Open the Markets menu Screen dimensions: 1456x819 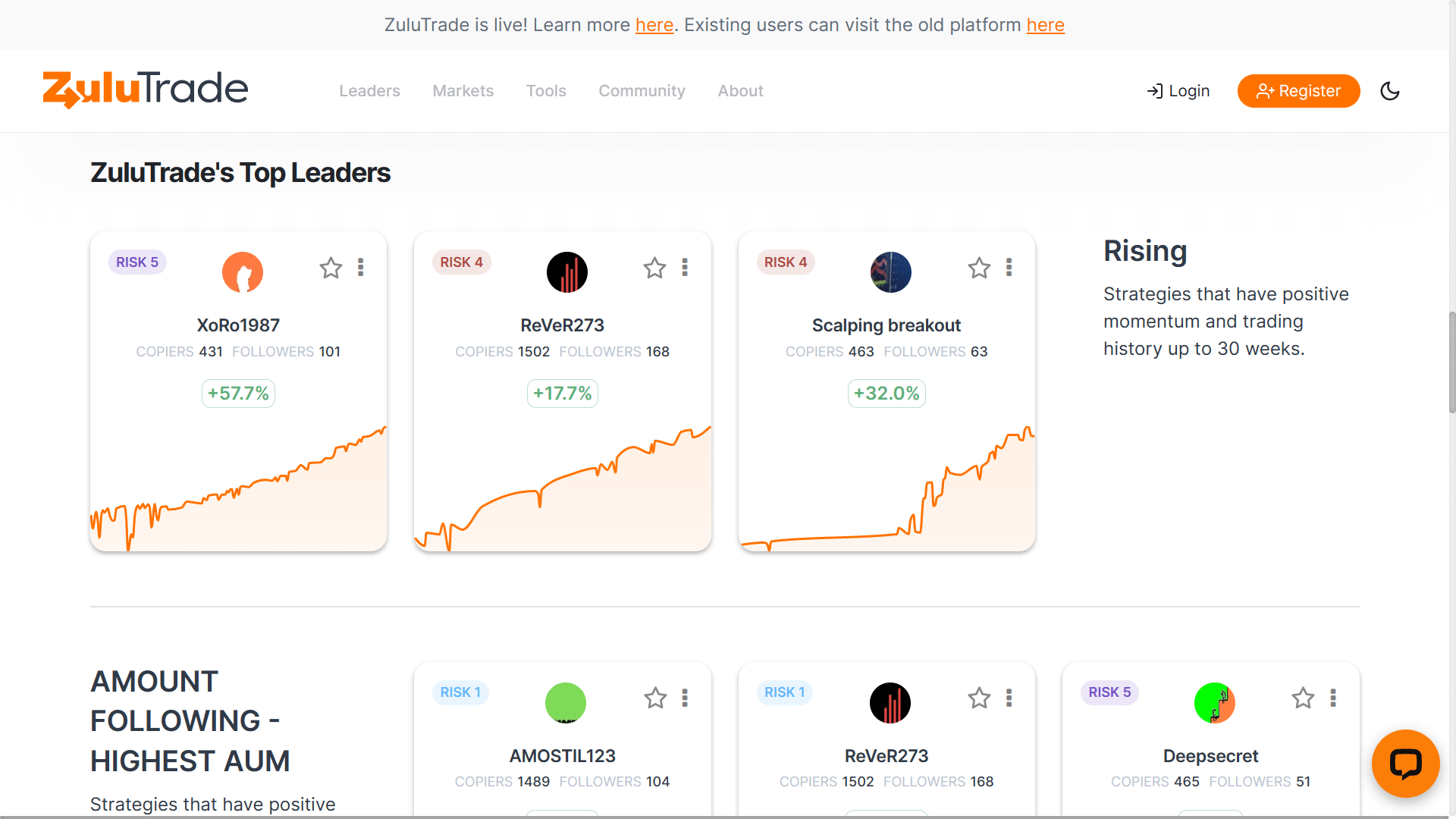463,91
